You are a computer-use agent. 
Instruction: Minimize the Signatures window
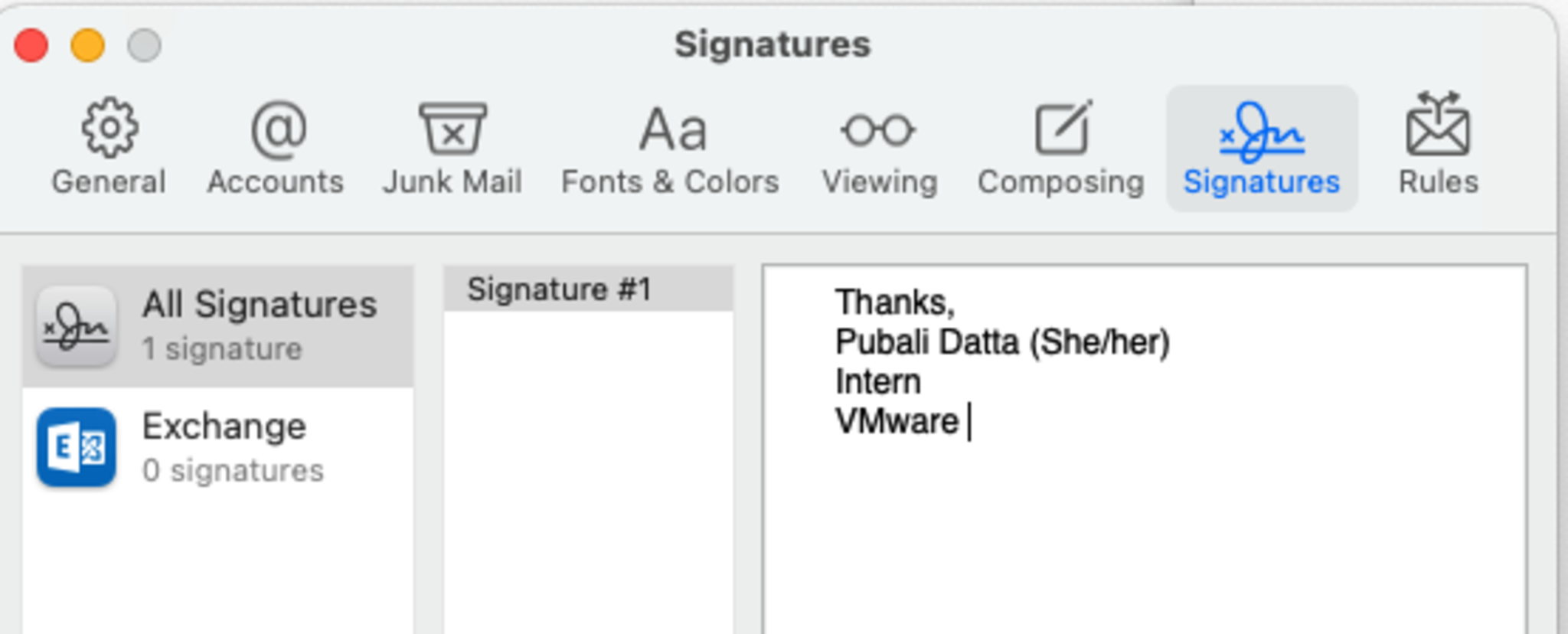tap(88, 45)
